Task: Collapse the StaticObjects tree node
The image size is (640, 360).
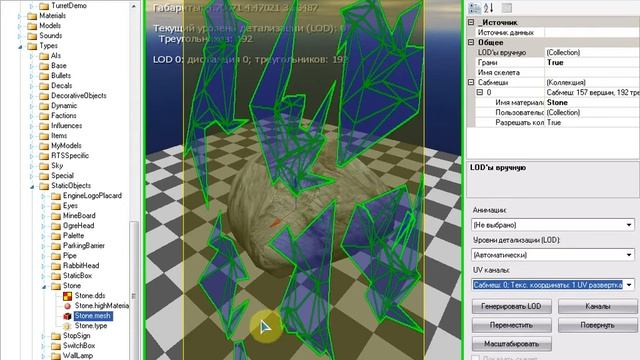Action: coord(32,187)
